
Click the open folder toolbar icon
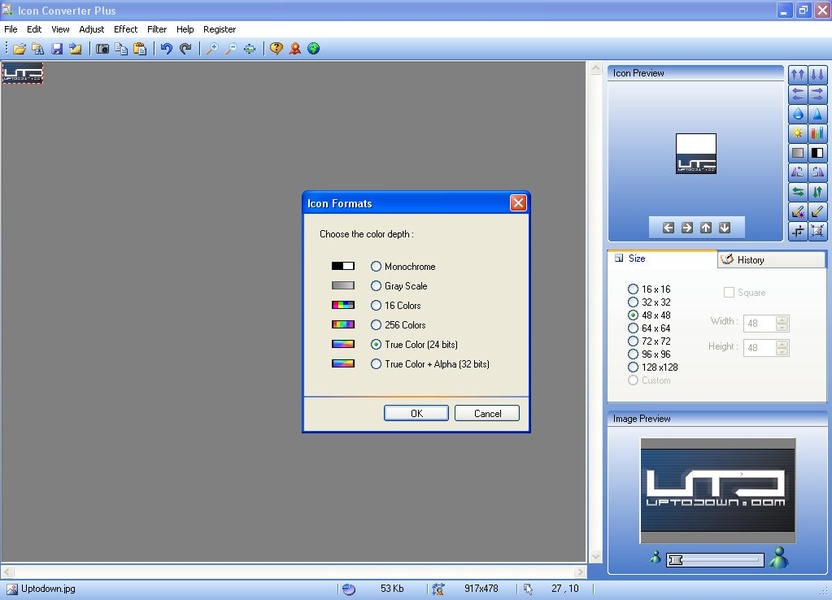(19, 48)
